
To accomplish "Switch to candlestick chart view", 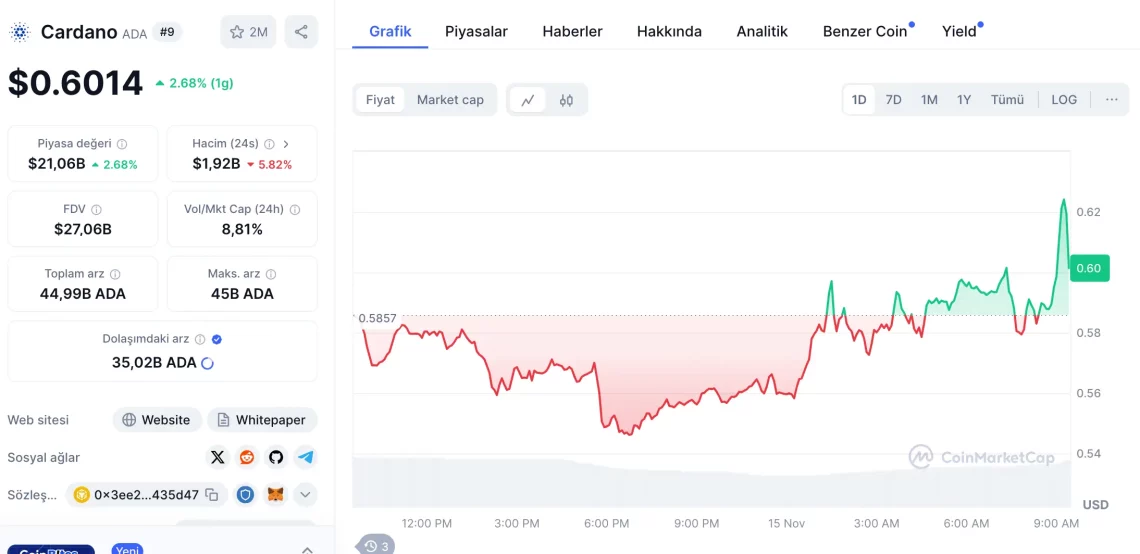I will tap(566, 100).
